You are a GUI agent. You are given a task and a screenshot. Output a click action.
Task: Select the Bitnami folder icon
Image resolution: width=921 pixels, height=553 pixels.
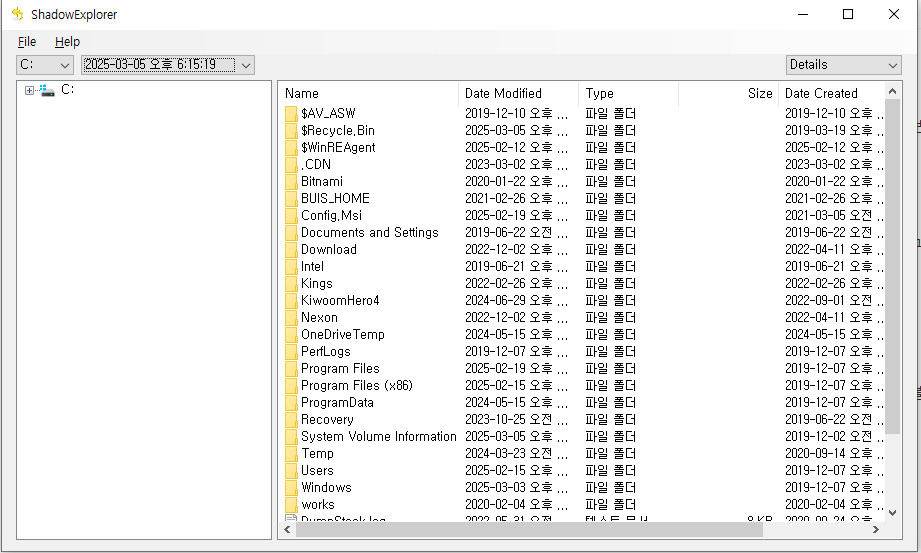[291, 182]
